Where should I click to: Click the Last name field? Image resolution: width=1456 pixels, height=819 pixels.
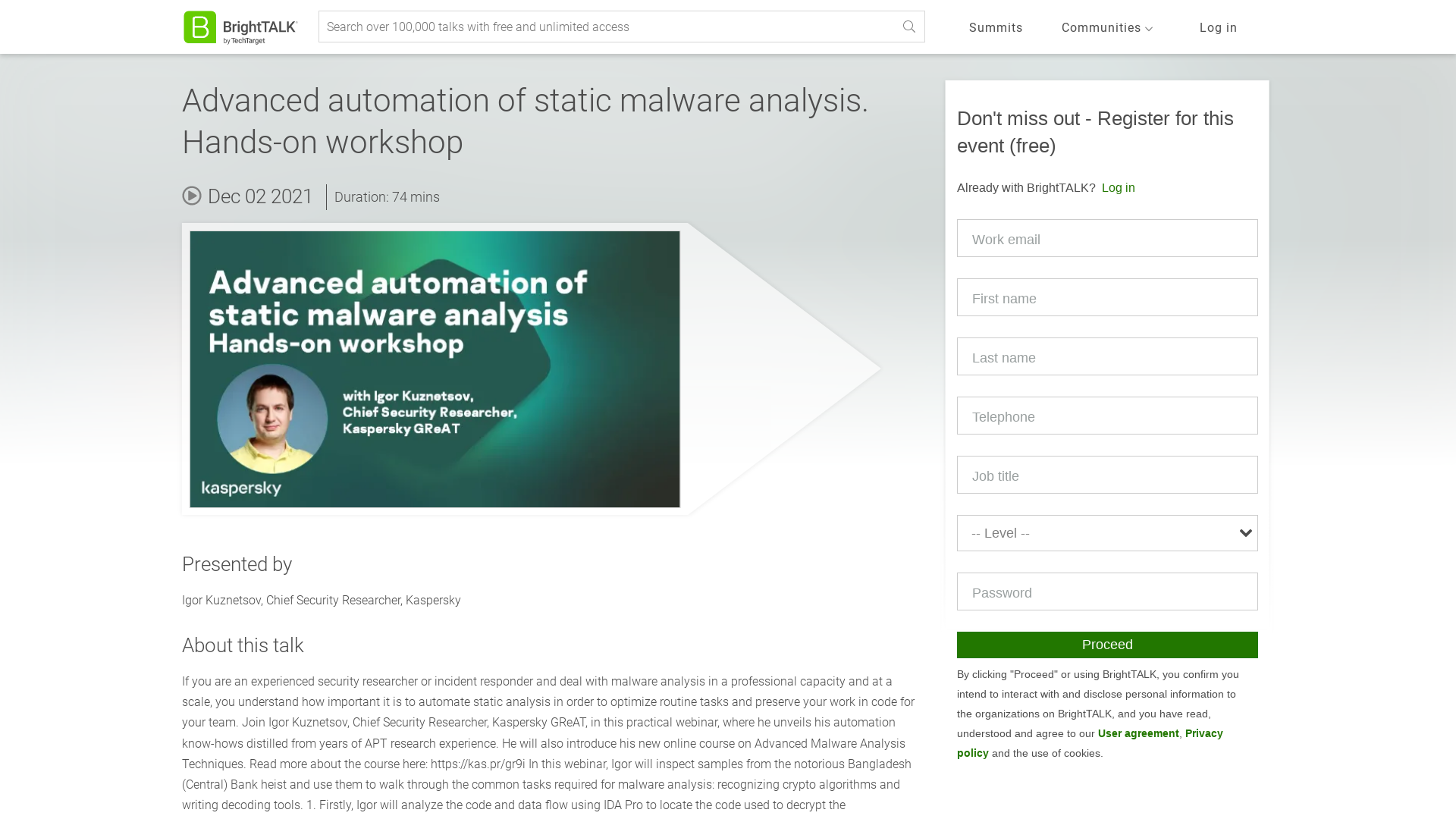tap(1107, 356)
